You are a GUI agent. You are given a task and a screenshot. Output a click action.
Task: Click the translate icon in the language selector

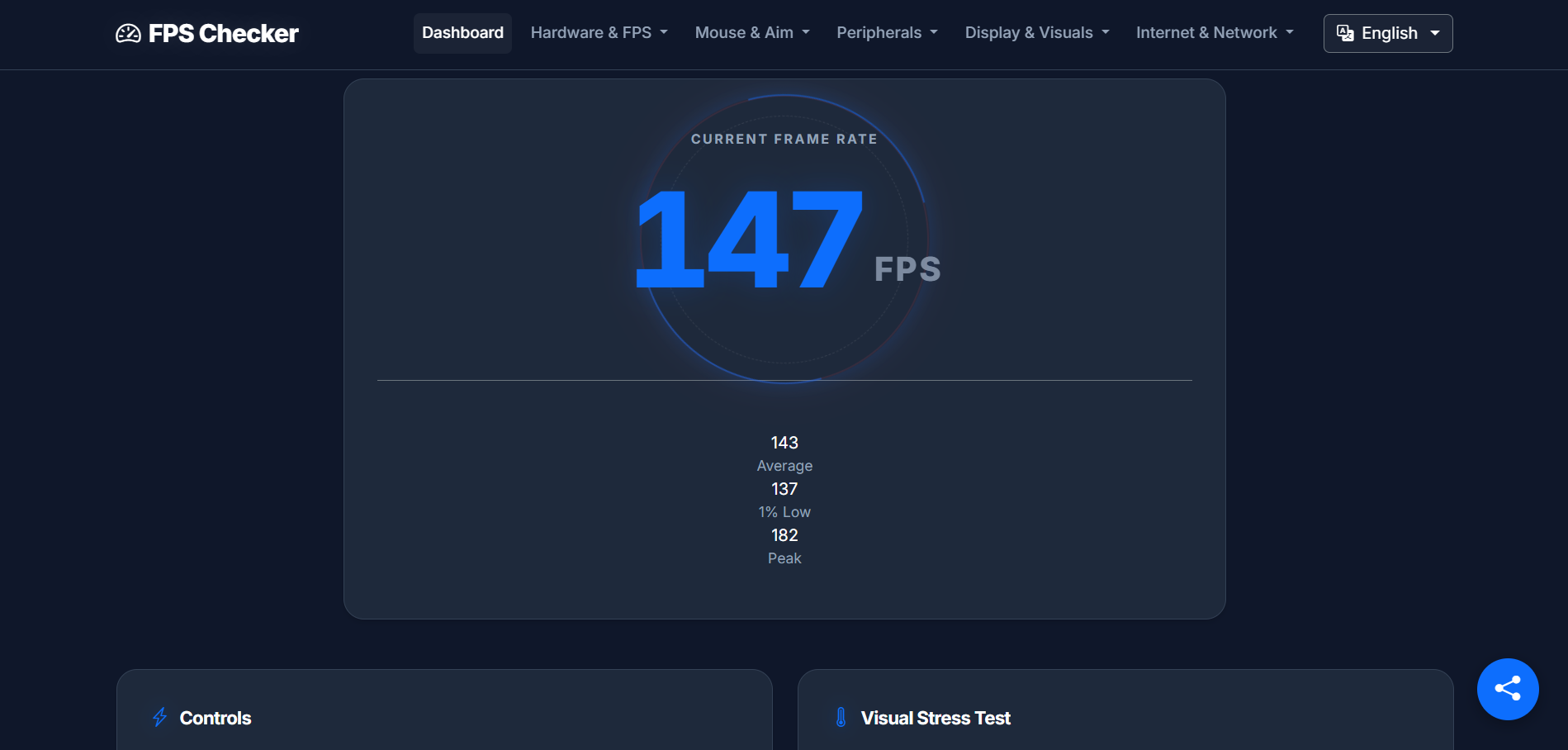pyautogui.click(x=1344, y=33)
